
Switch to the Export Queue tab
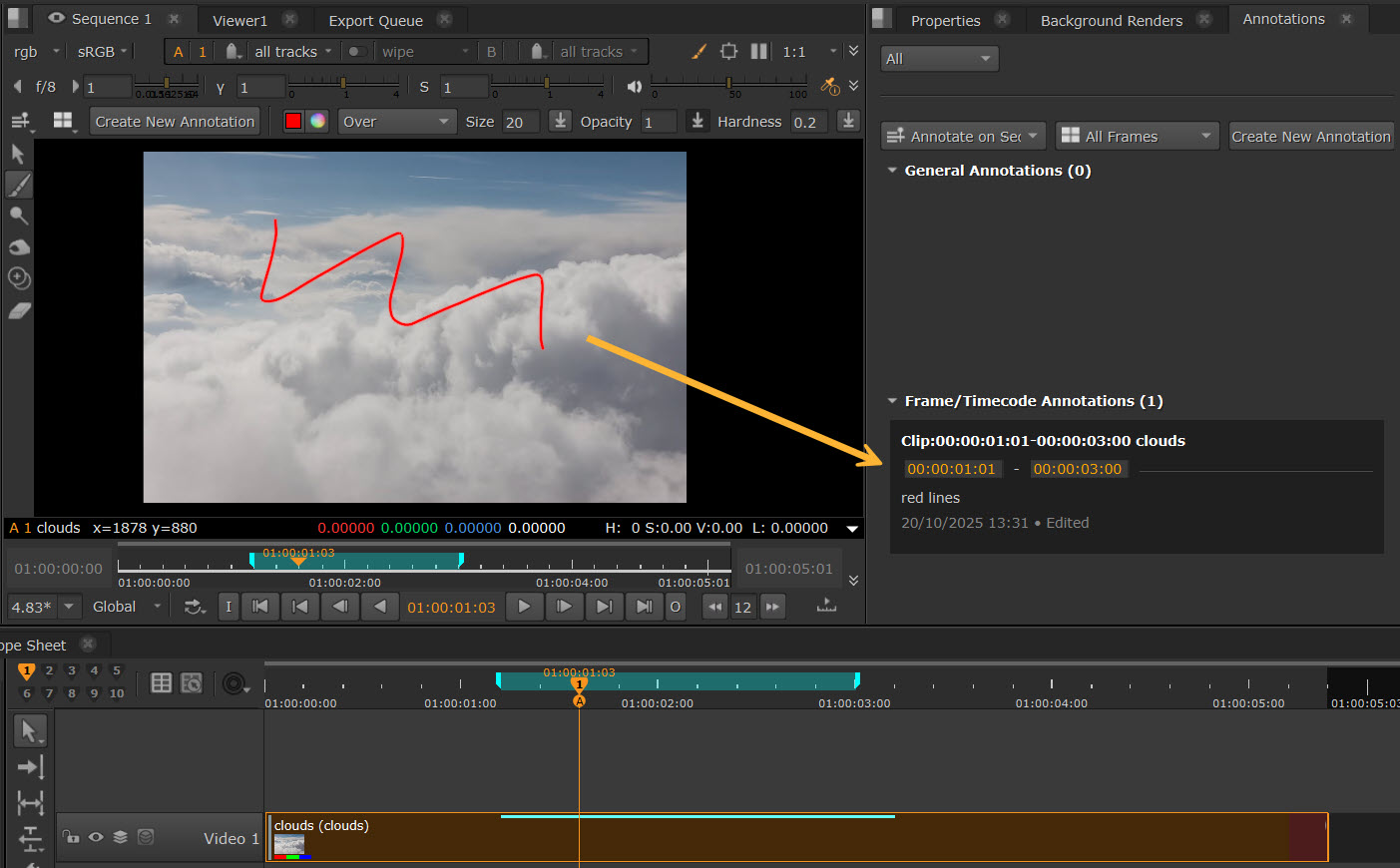tap(375, 20)
